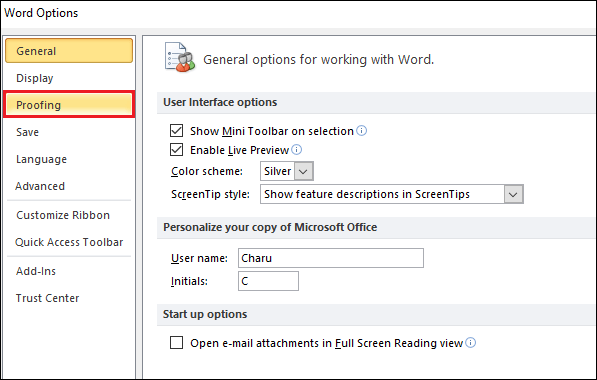Enable Open e-mail attachments in Full Screen Reading
Screen dimensions: 597x380
(176, 343)
